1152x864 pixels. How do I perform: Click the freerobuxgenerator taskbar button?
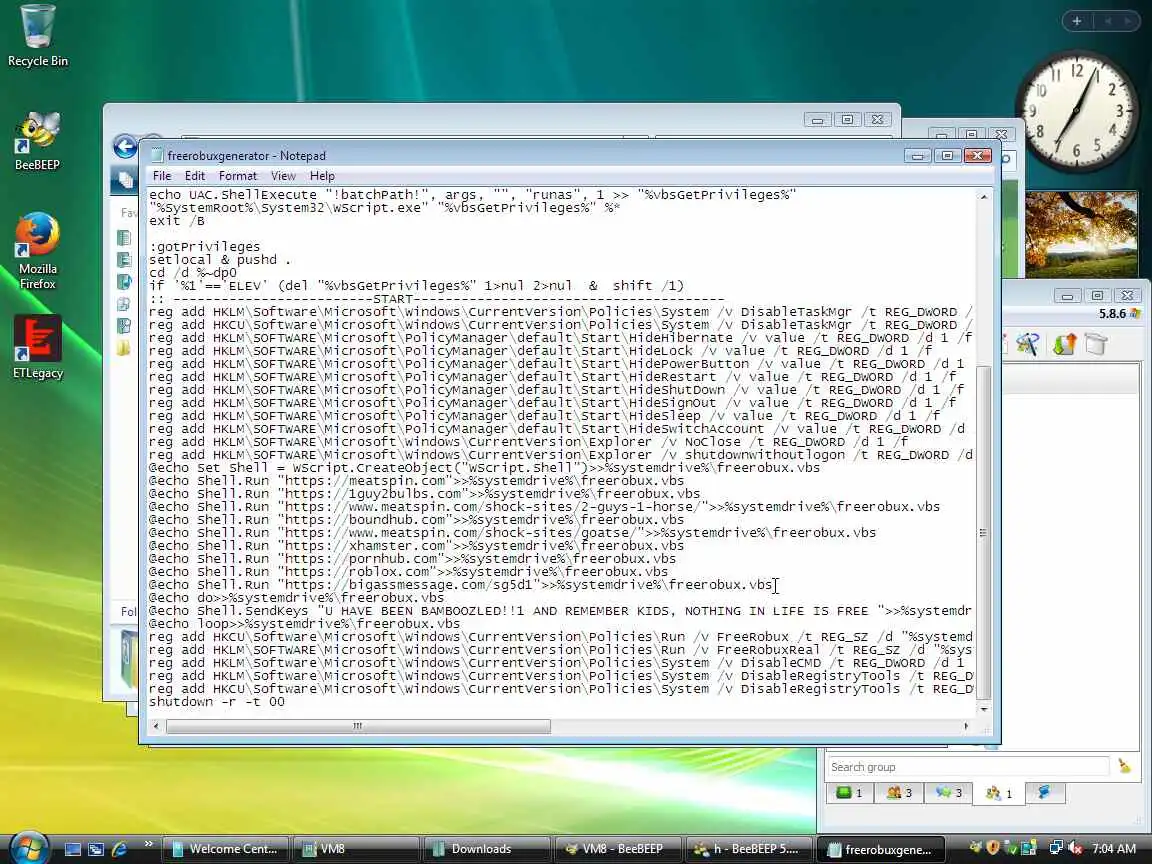point(880,849)
